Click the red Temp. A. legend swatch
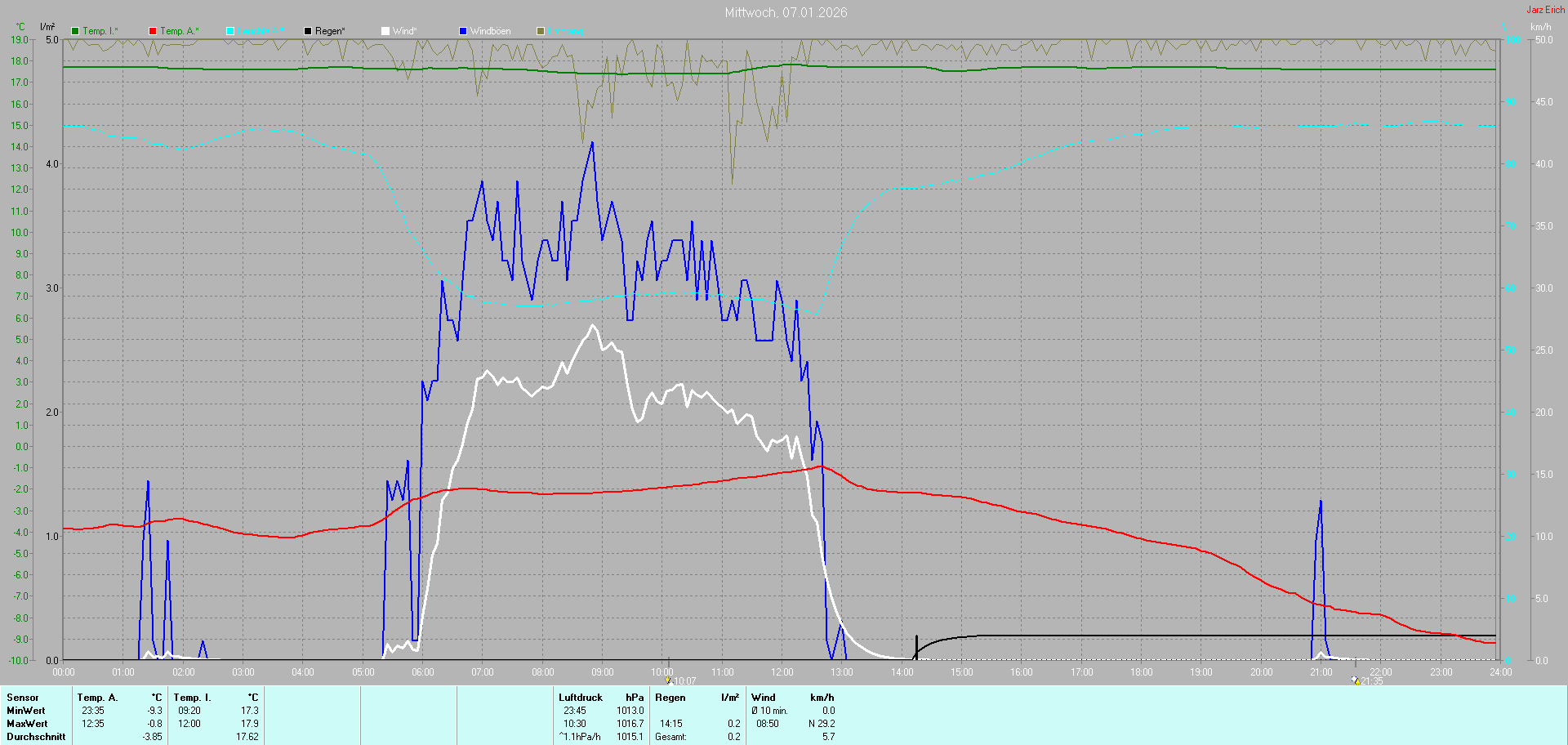 (153, 31)
